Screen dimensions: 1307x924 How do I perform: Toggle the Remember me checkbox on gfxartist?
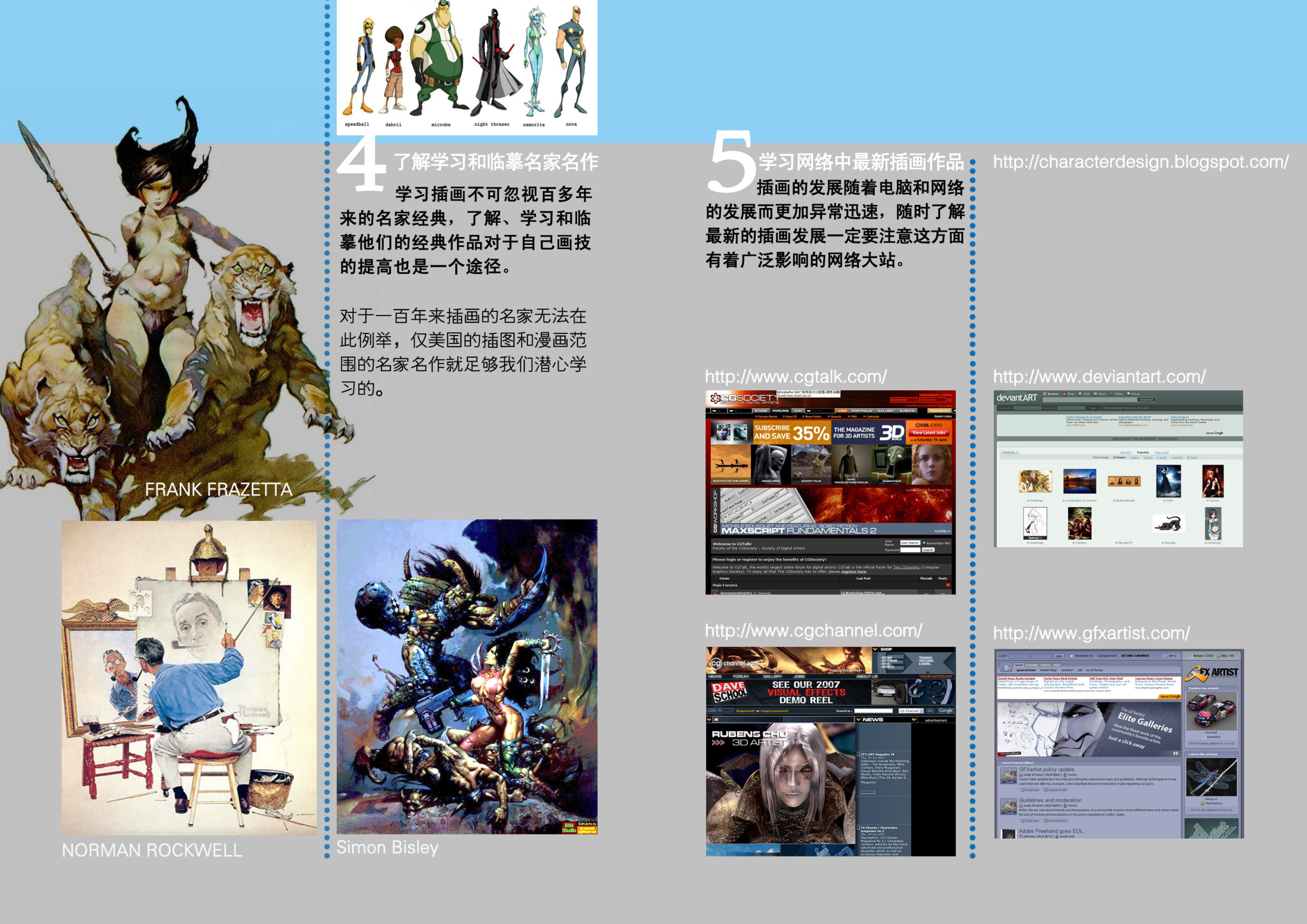click(x=1072, y=656)
